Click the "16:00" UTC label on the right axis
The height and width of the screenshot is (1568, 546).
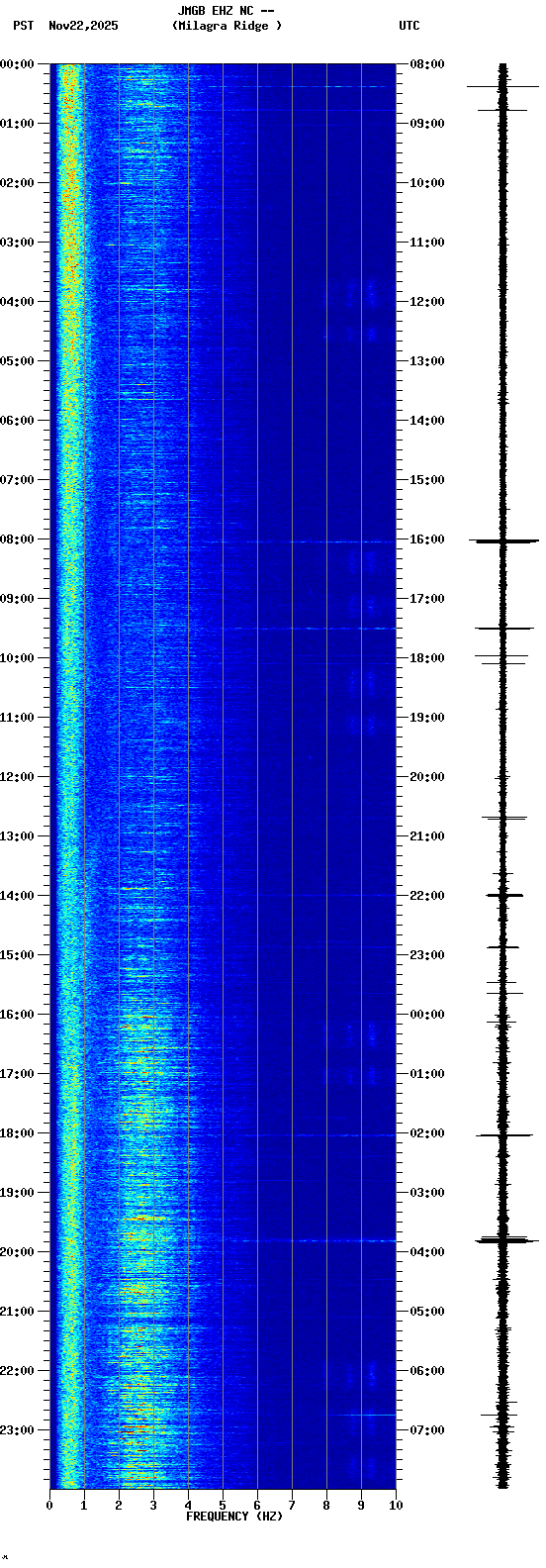(427, 539)
